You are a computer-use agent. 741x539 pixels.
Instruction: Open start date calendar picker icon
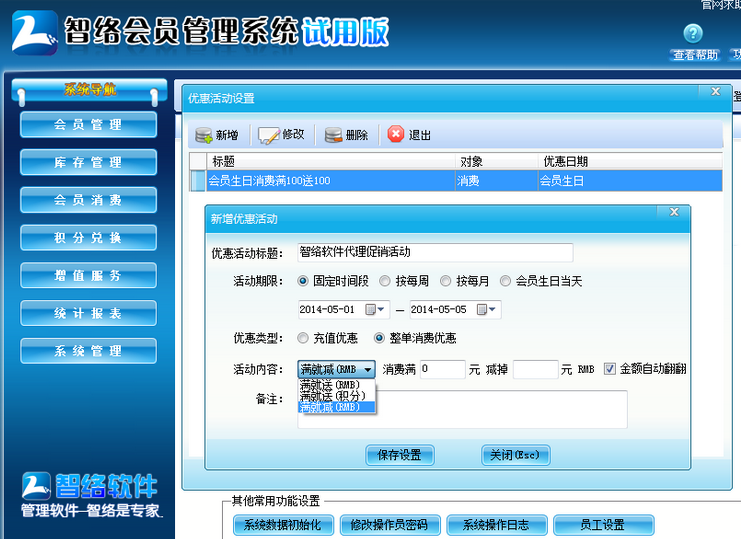[375, 309]
